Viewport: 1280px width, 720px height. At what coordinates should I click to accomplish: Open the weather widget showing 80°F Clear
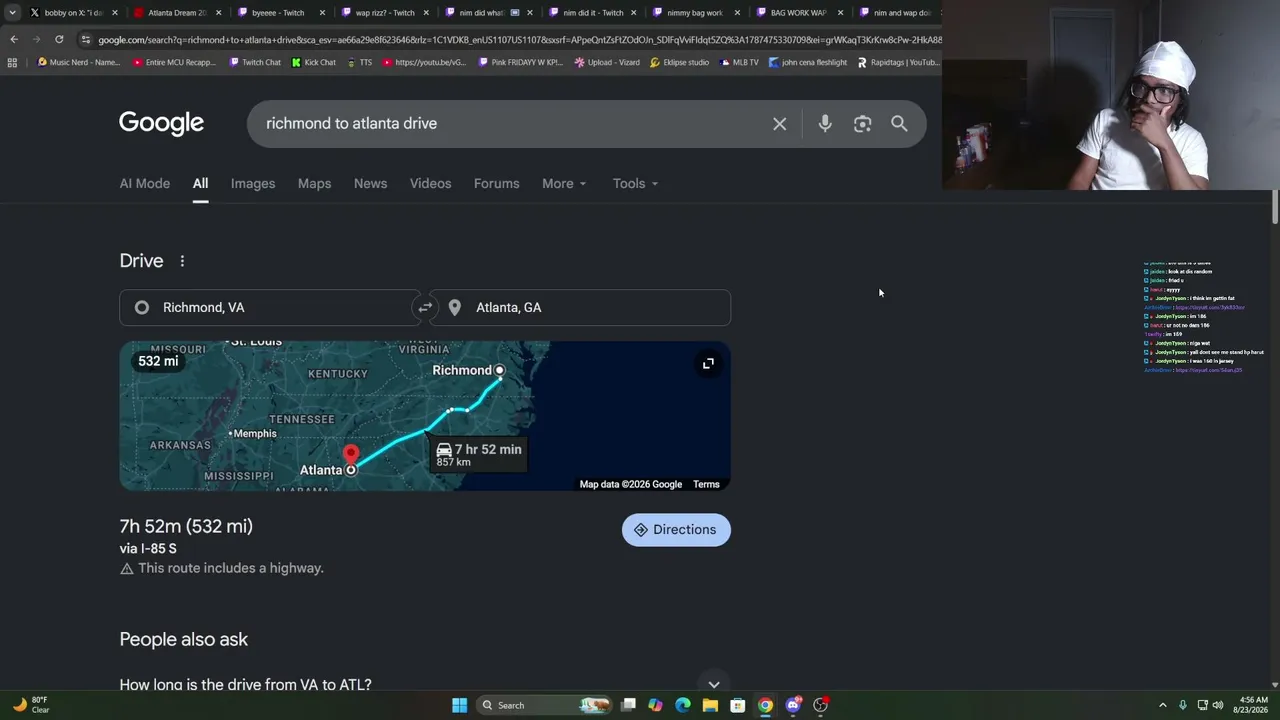click(30, 705)
